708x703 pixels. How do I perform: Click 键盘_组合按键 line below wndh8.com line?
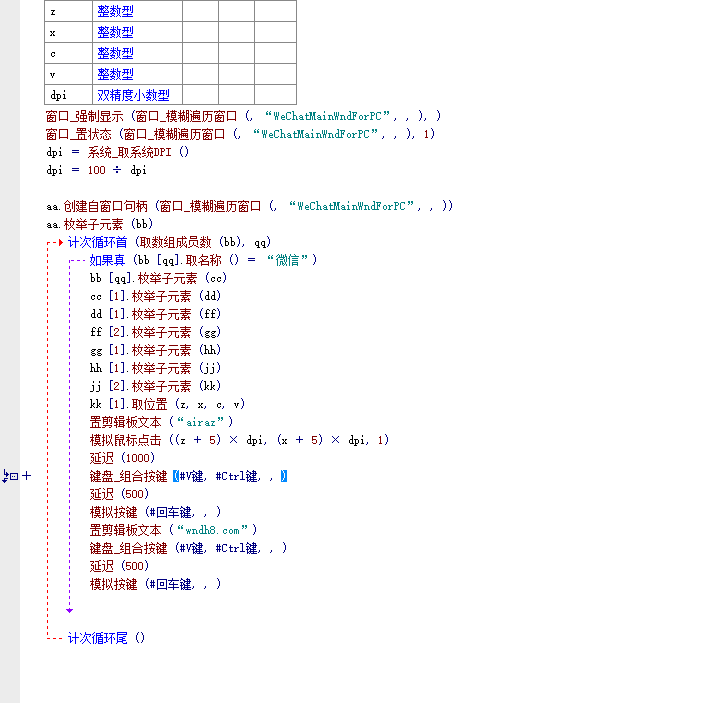pos(188,548)
